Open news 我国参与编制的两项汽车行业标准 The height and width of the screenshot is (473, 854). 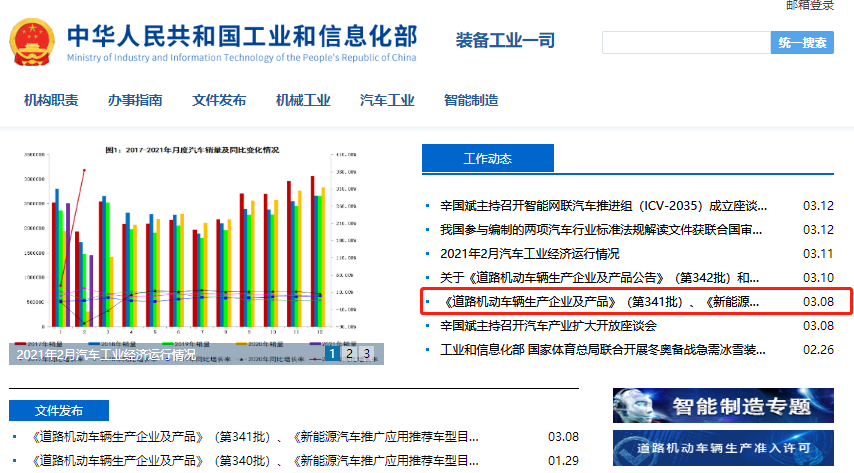[601, 230]
